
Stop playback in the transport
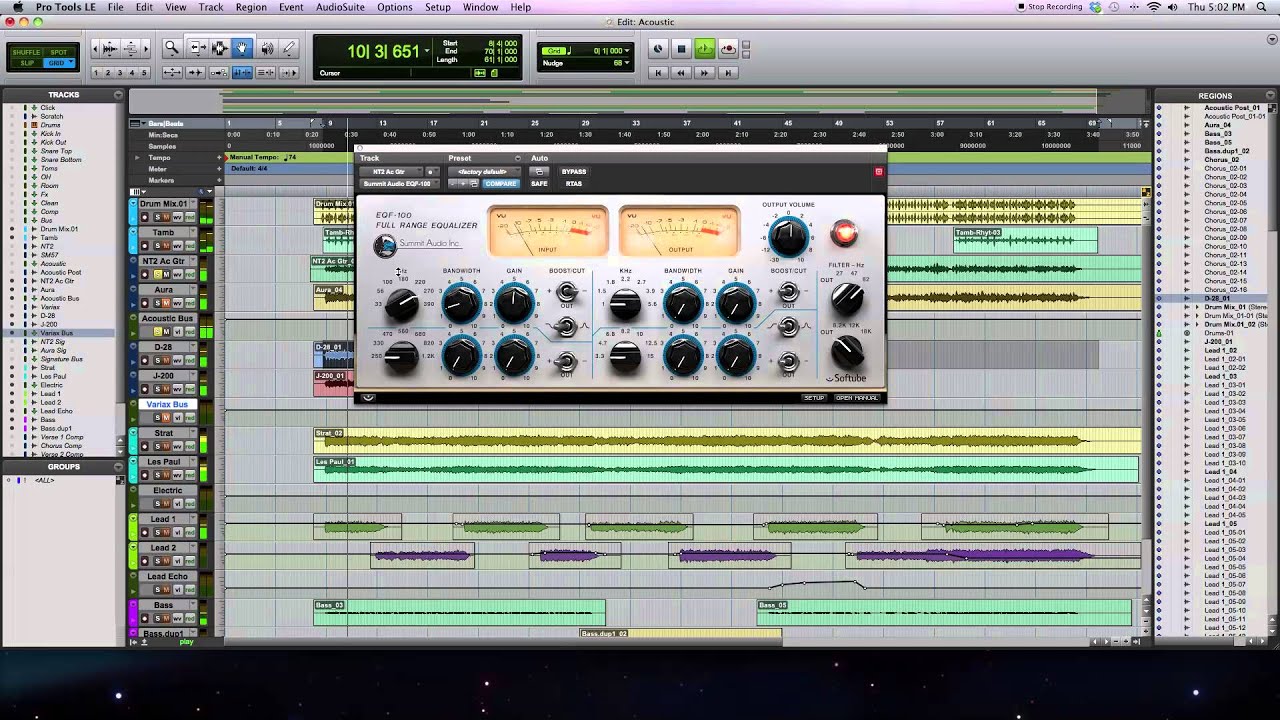(681, 49)
